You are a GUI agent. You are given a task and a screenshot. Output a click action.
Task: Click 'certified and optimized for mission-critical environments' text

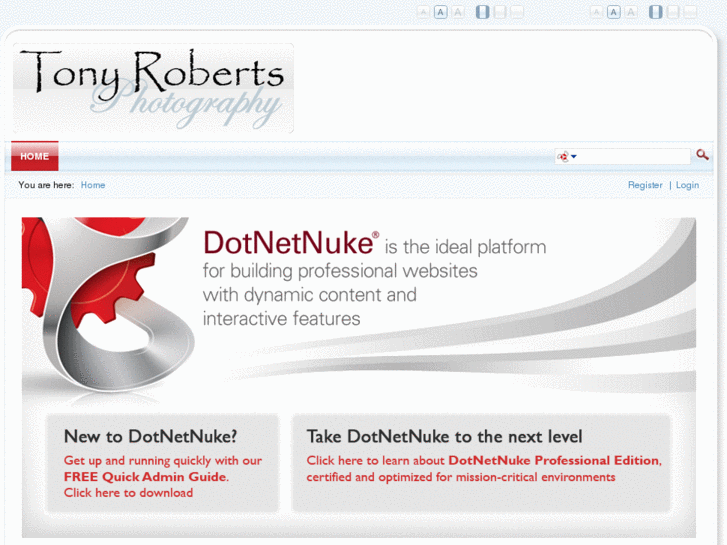(461, 477)
